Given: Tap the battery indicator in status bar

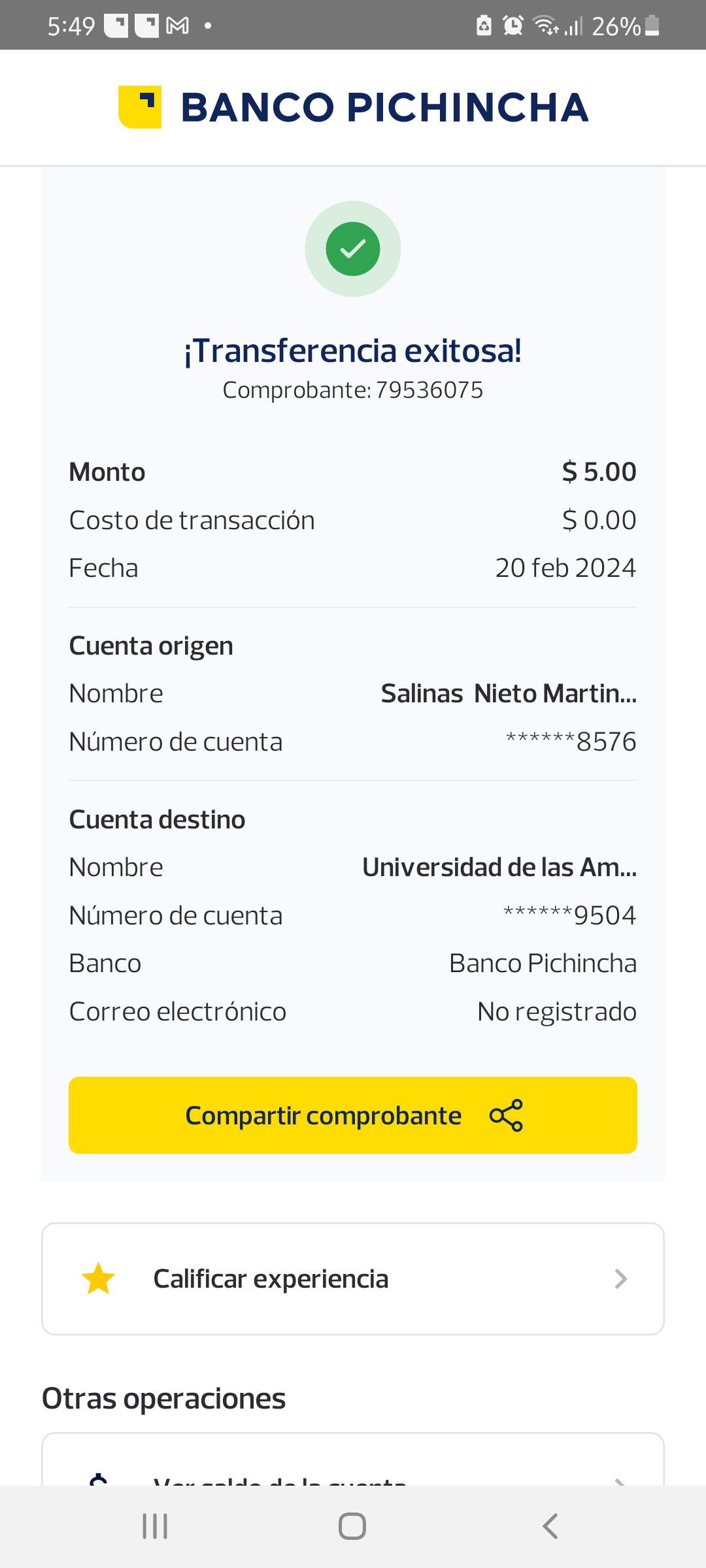Looking at the screenshot, I should (652, 26).
